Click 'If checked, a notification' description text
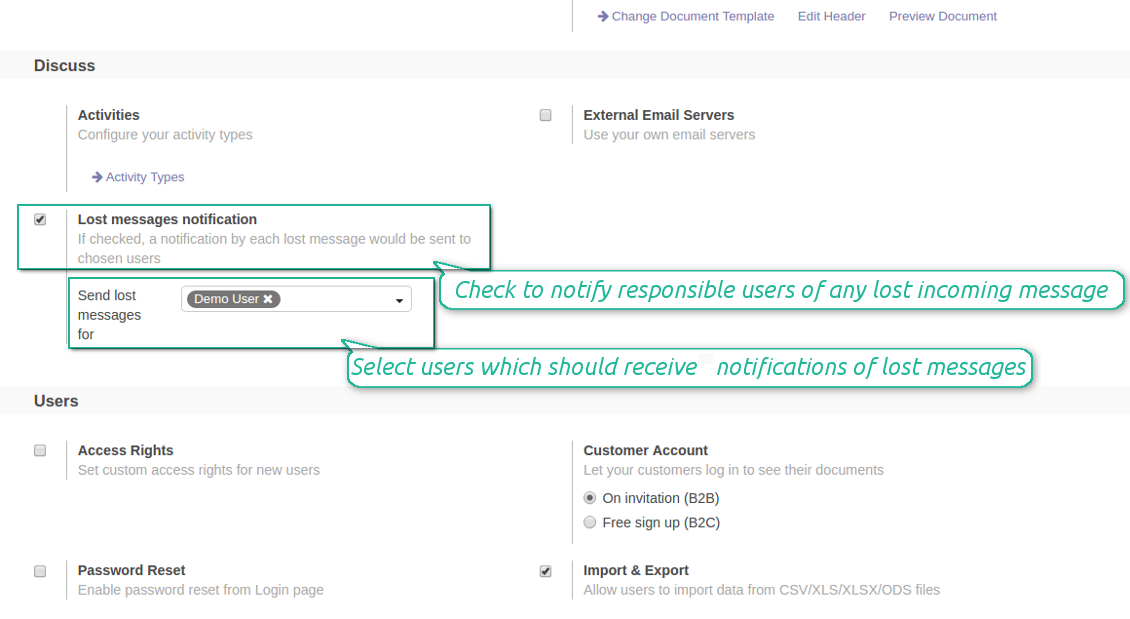Image resolution: width=1130 pixels, height=619 pixels. point(274,249)
